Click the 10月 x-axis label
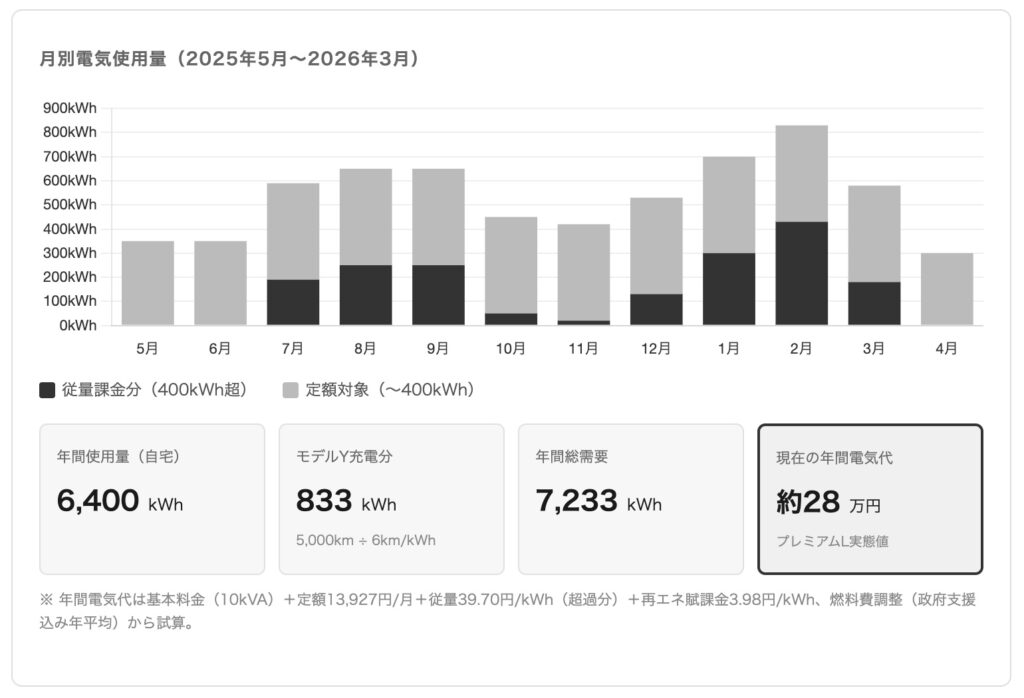This screenshot has width=1024, height=698. click(x=510, y=348)
